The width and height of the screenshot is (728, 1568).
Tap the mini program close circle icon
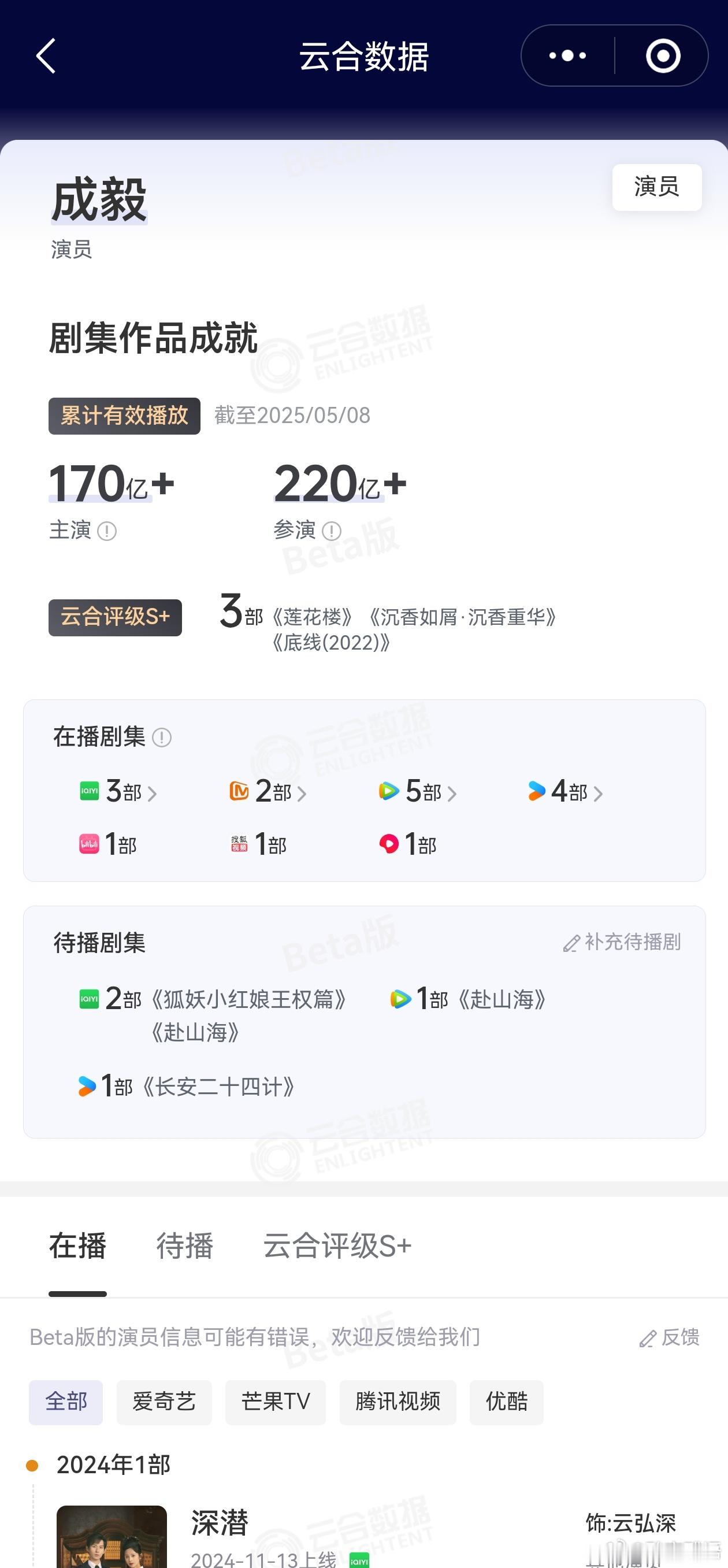pyautogui.click(x=662, y=56)
